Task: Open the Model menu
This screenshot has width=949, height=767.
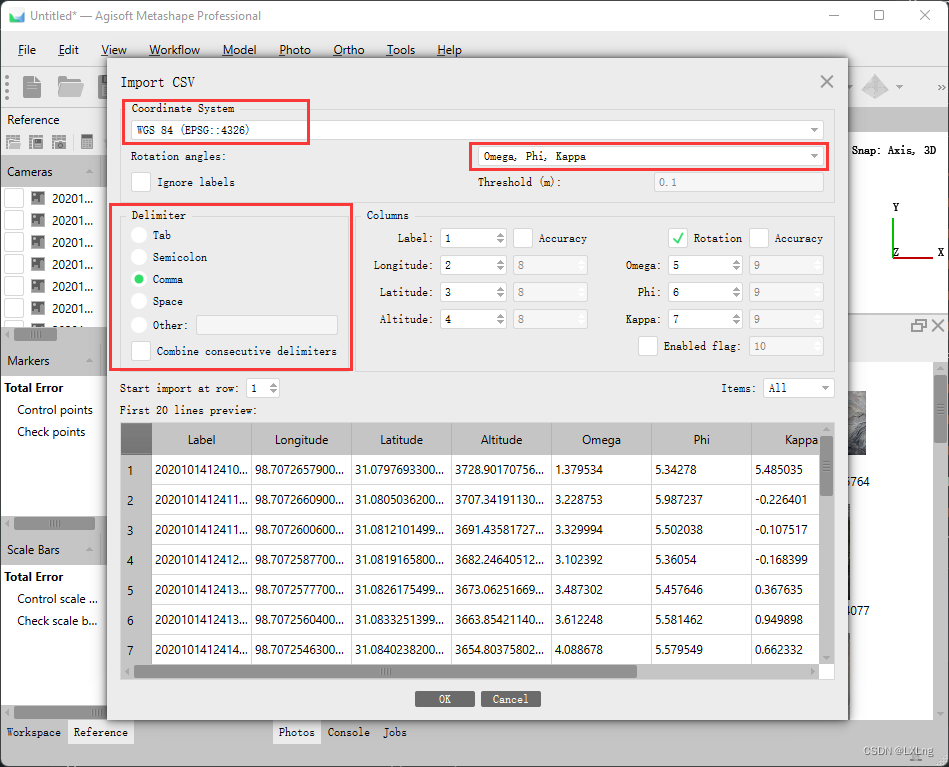Action: coord(239,50)
